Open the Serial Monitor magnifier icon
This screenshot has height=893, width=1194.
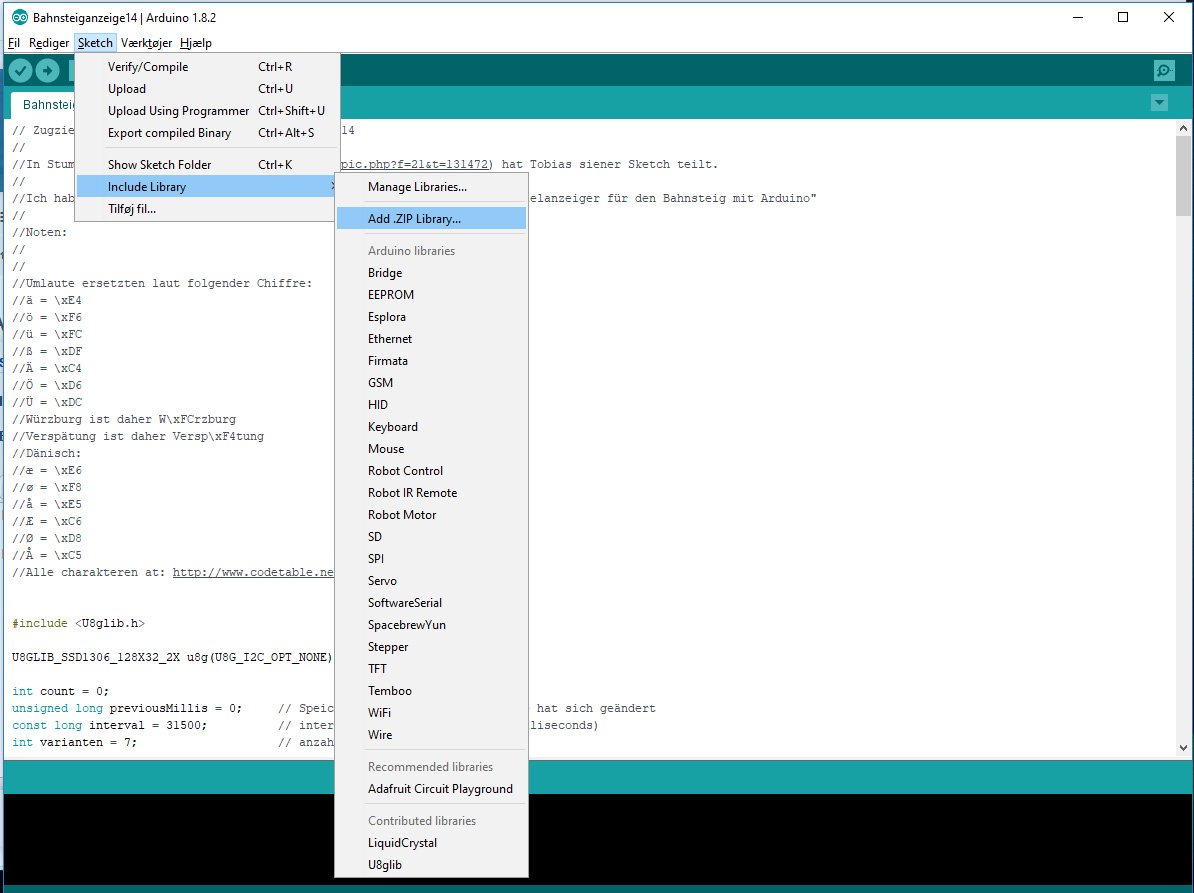pos(1164,71)
